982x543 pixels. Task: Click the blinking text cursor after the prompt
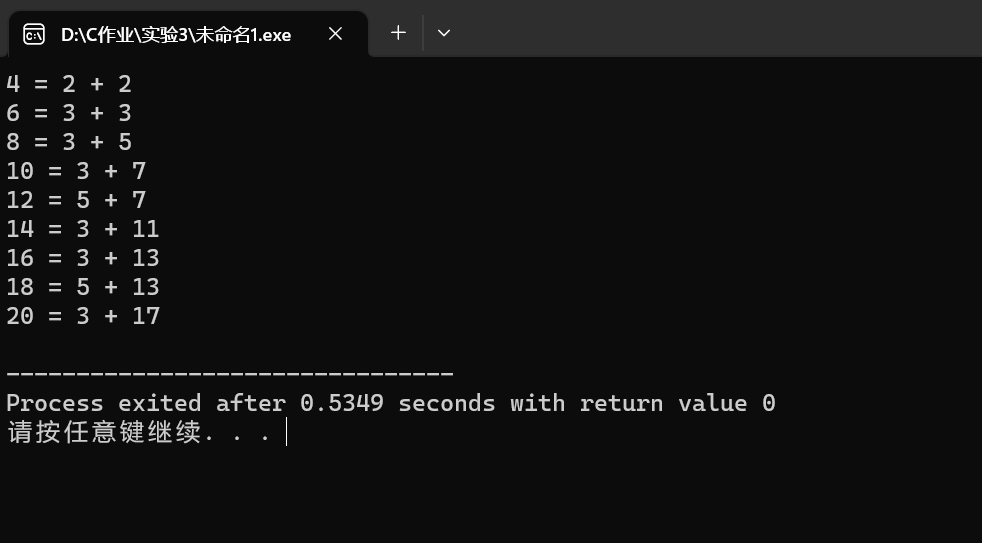pyautogui.click(x=286, y=432)
